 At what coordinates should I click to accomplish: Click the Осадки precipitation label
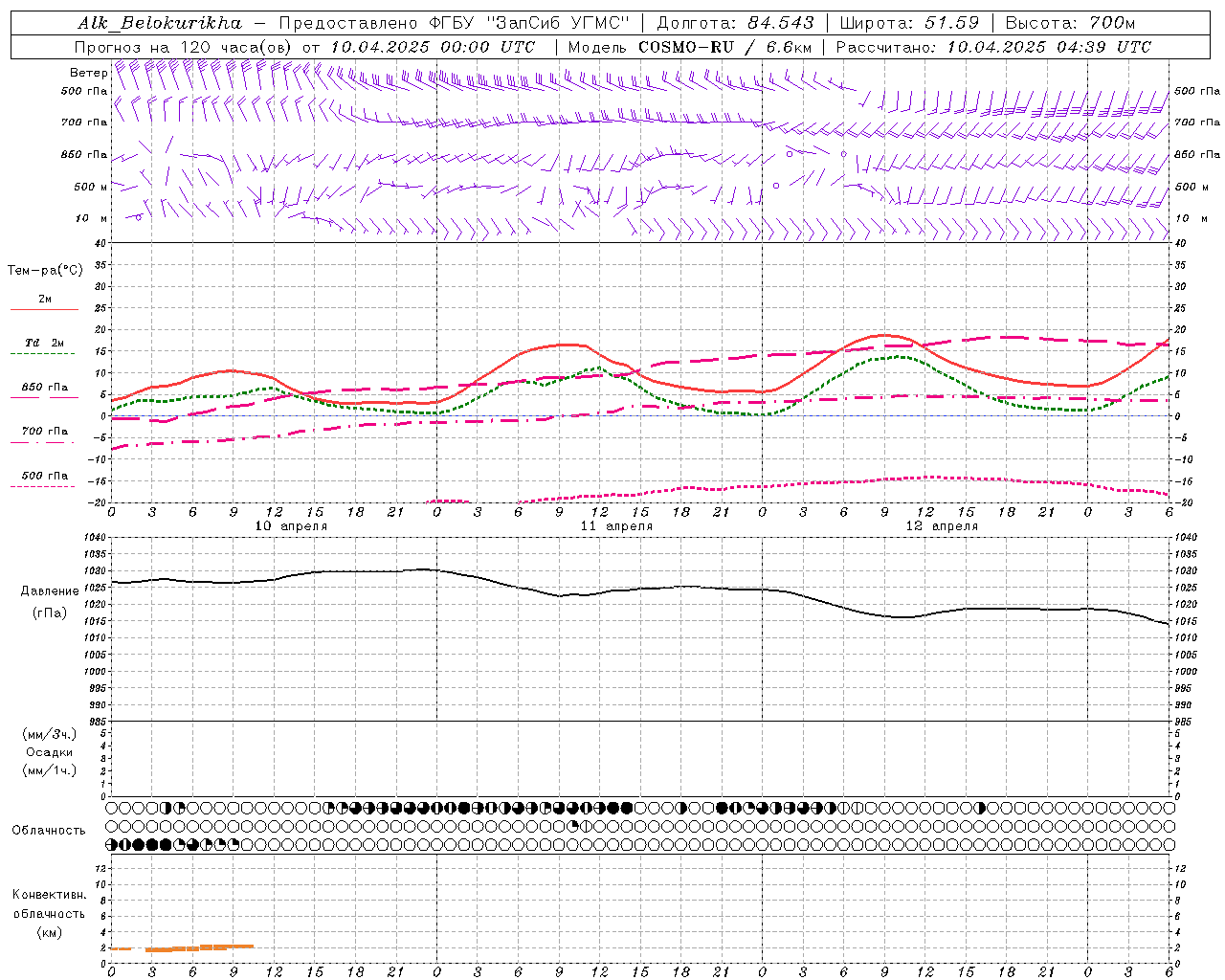click(50, 752)
